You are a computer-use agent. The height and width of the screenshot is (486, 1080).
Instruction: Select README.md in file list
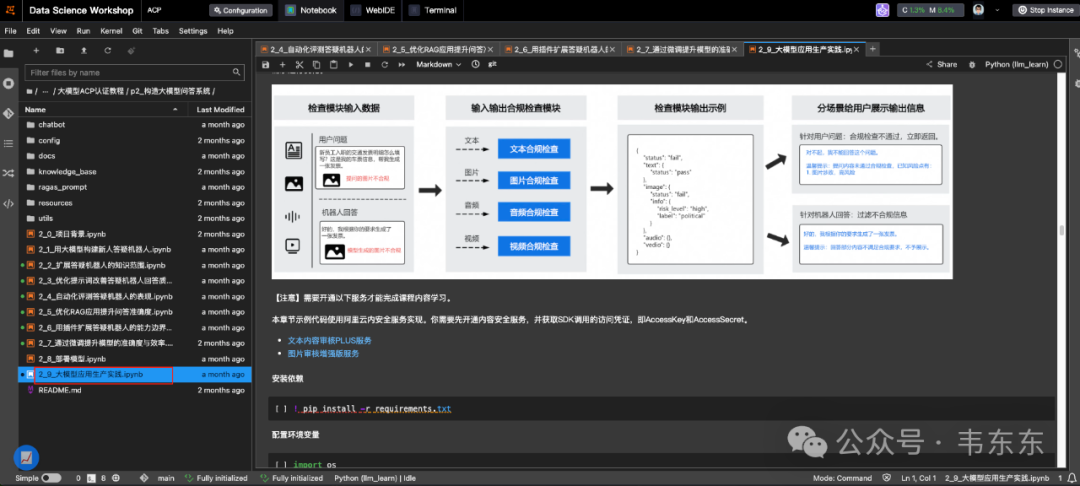point(60,390)
